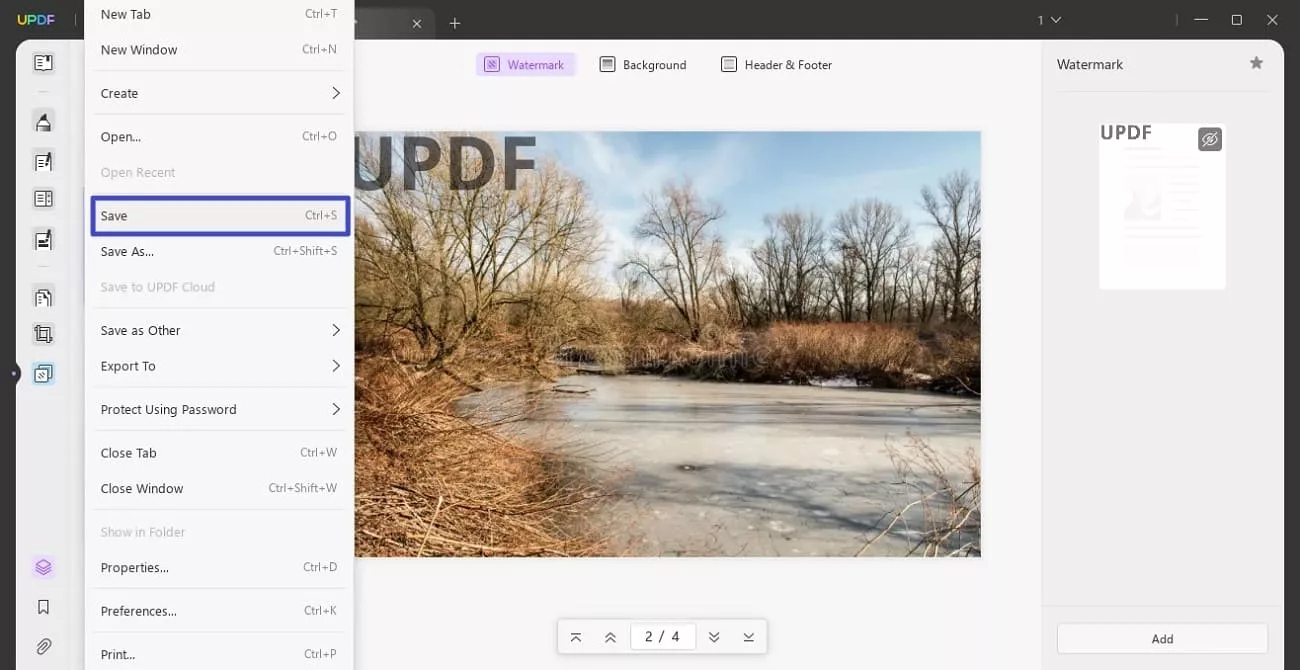The width and height of the screenshot is (1300, 670).
Task: Click Save in the file menu
Action: 219,216
